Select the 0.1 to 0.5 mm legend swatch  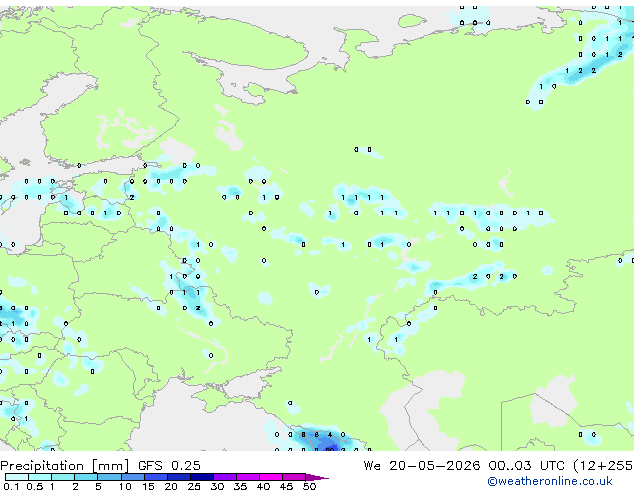17,477
